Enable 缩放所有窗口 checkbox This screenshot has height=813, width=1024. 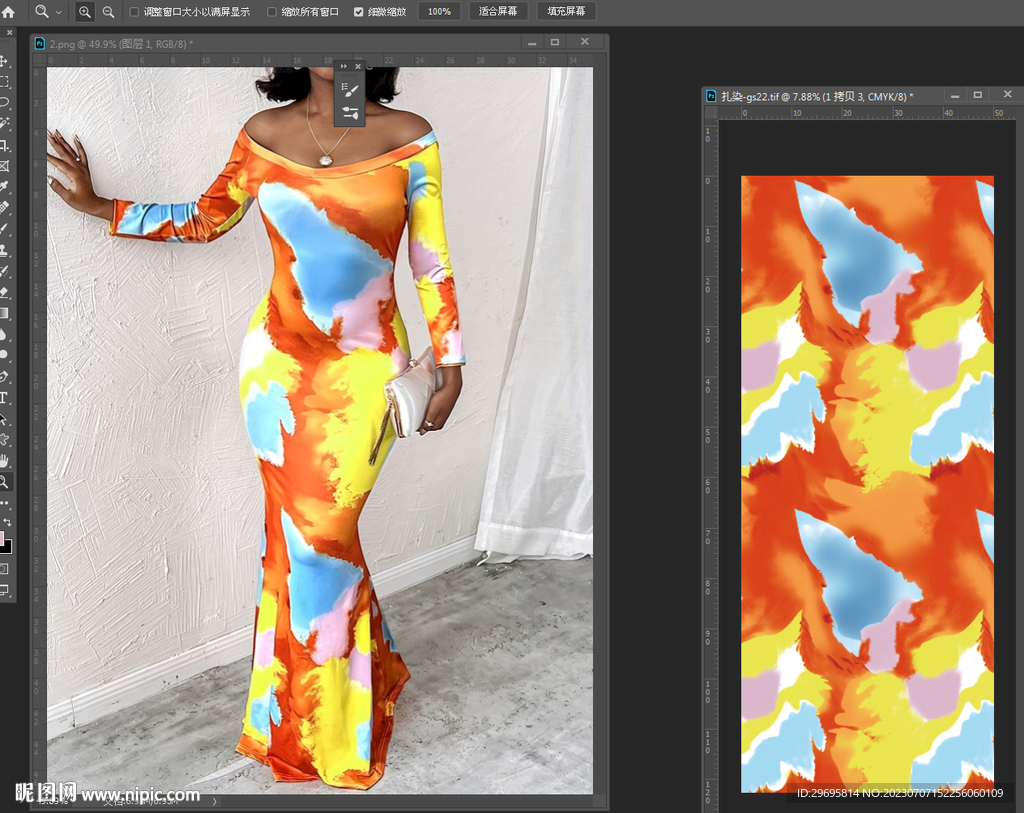click(272, 12)
